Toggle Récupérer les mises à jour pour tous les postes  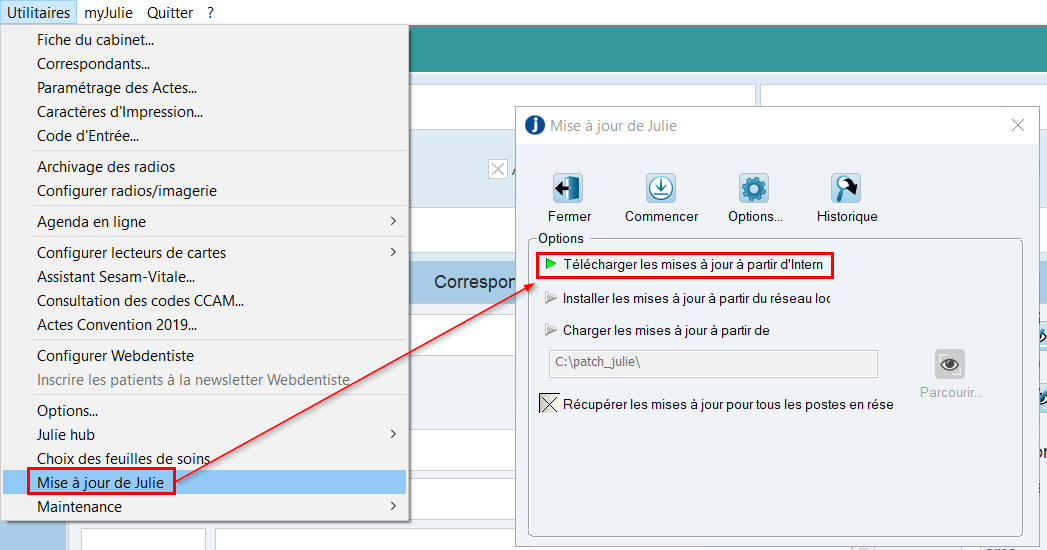pos(549,404)
